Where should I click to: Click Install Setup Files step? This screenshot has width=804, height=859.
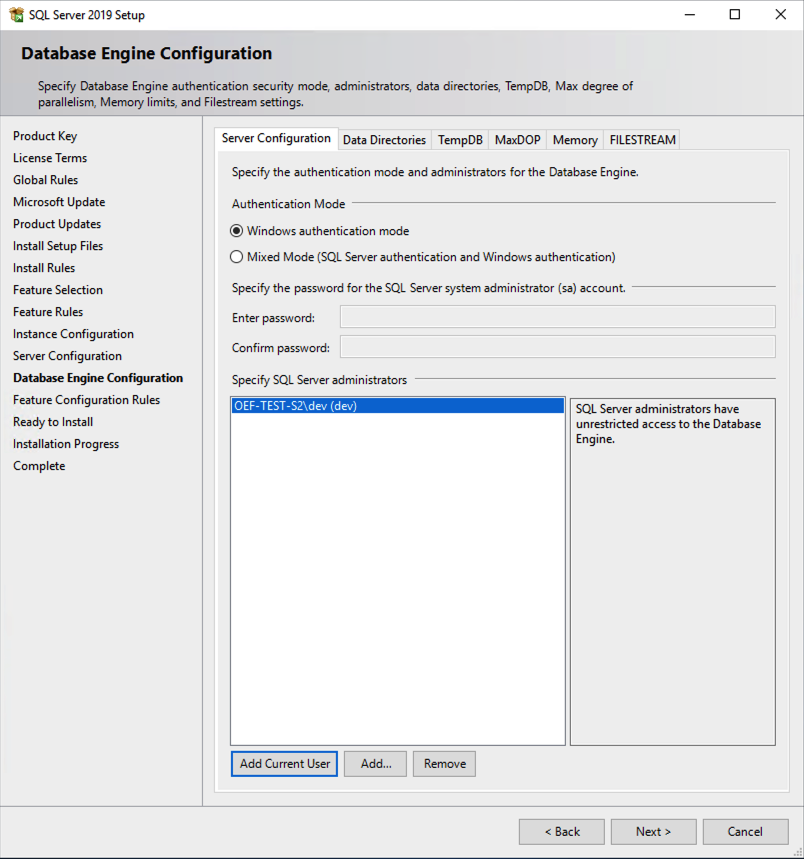[58, 246]
